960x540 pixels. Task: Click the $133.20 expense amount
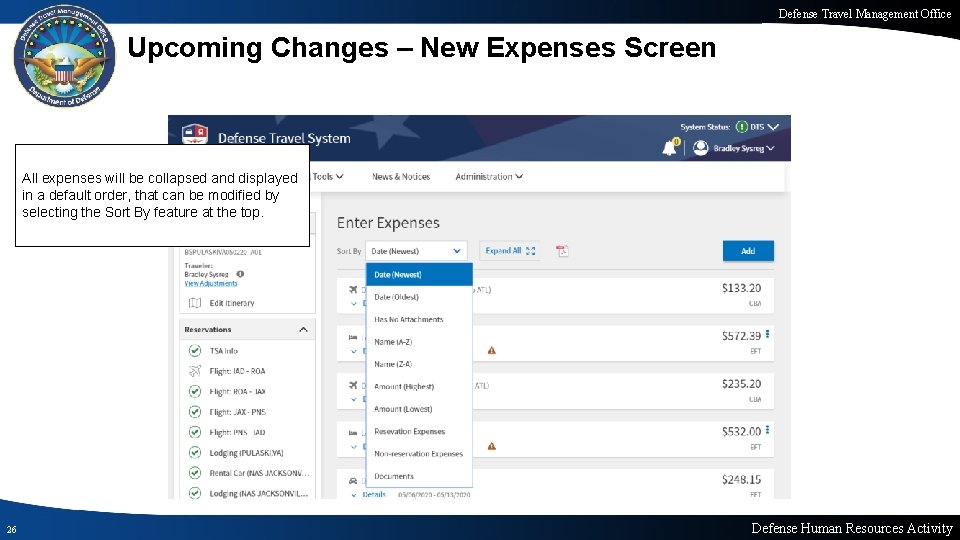click(x=741, y=288)
